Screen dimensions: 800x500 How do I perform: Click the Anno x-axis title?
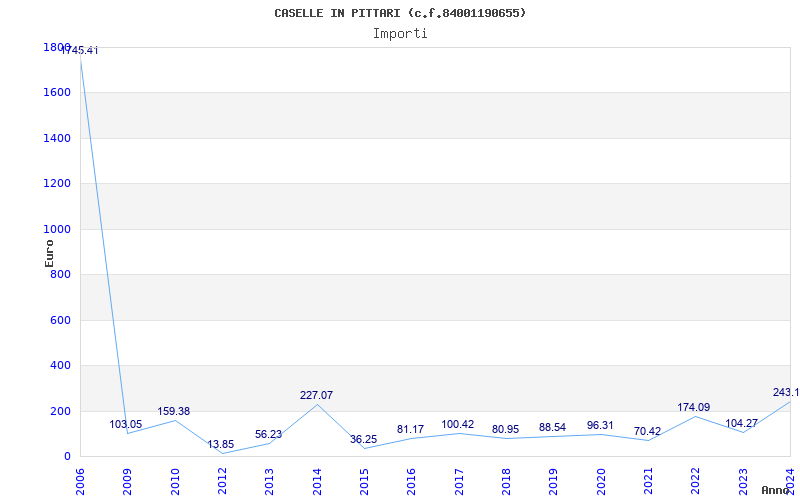(x=776, y=490)
